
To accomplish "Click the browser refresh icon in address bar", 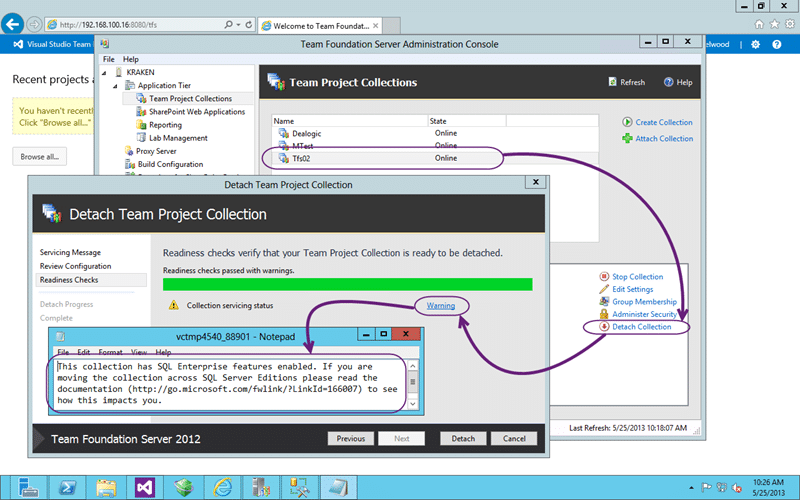I will coord(248,24).
